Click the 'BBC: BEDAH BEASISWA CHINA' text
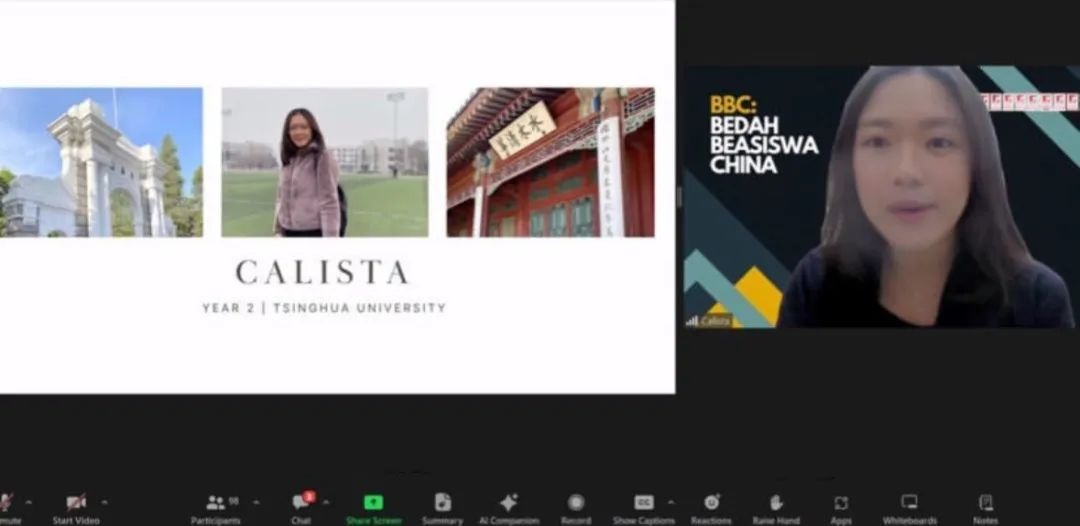 (x=763, y=135)
